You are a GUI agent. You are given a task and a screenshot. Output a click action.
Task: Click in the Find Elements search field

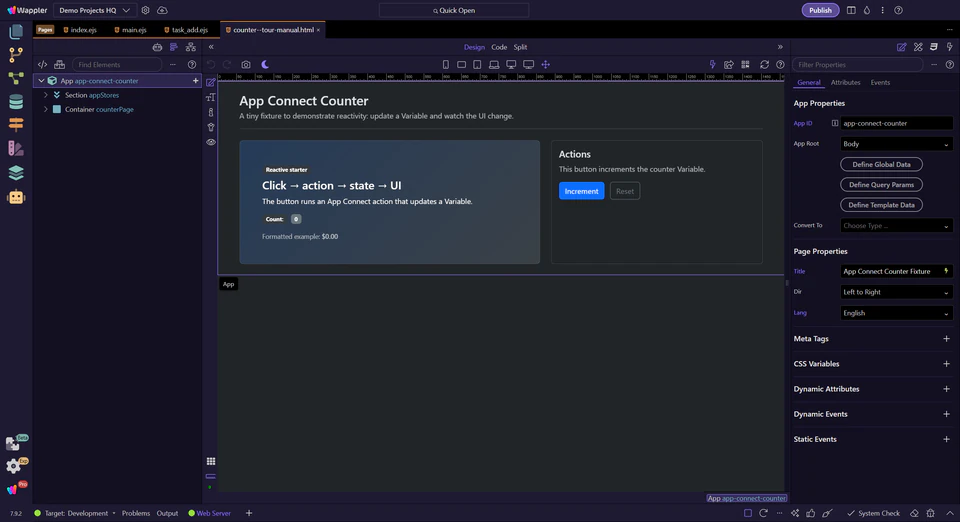coord(116,64)
